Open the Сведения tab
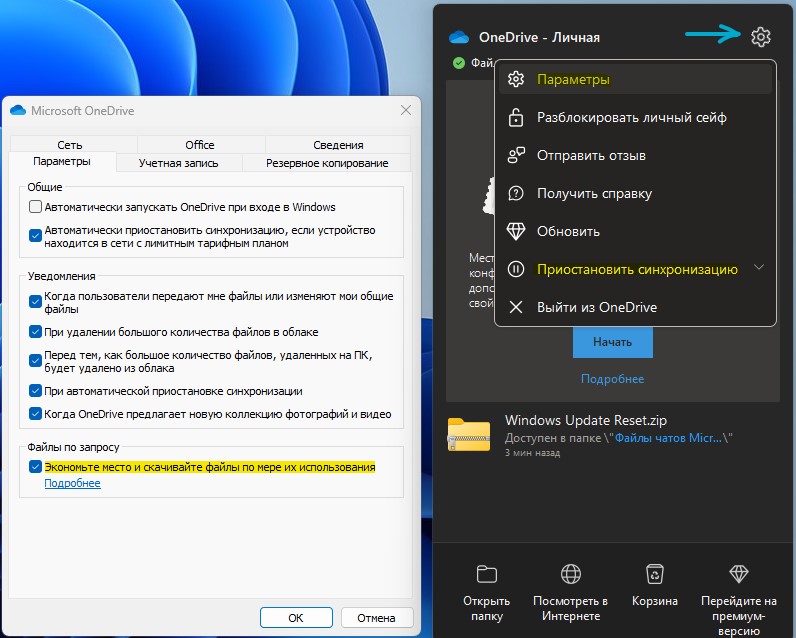 click(x=338, y=145)
